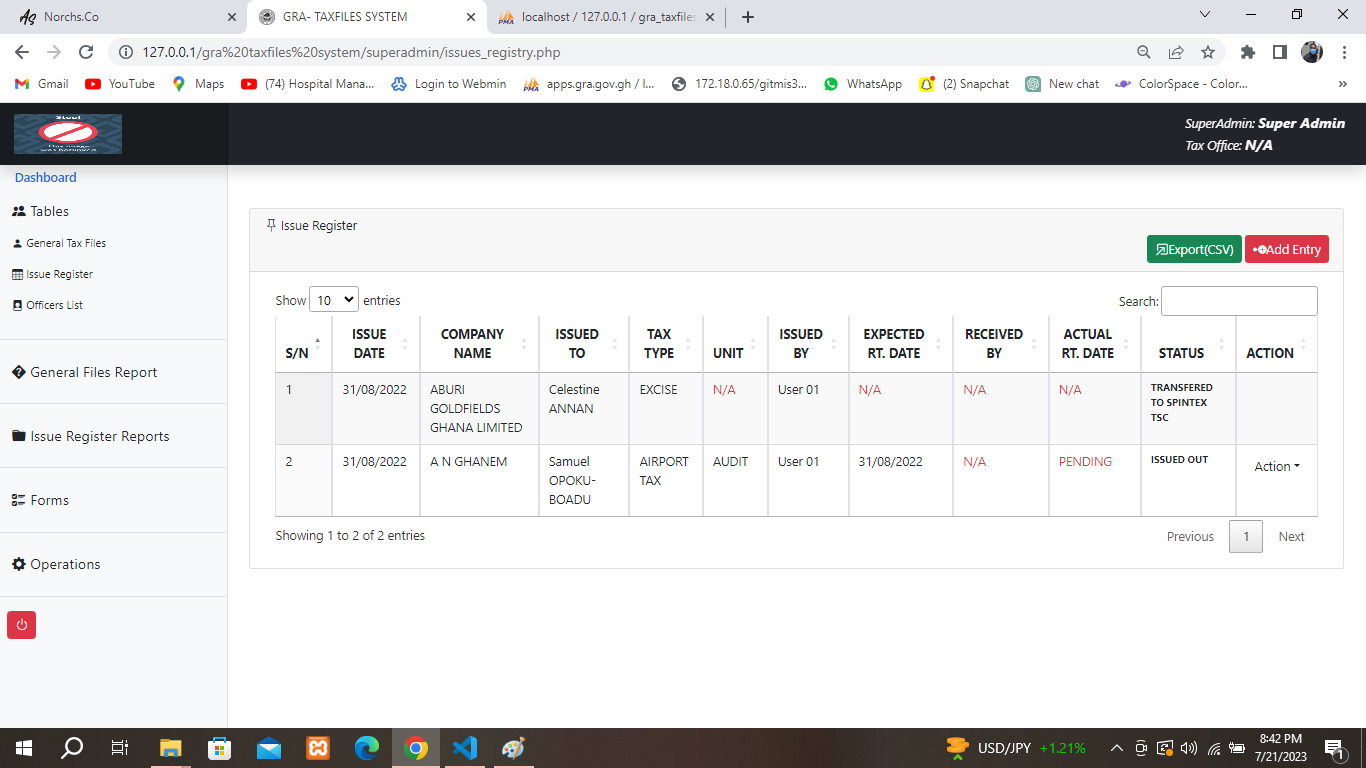Viewport: 1366px width, 768px height.
Task: Open General Tax Files link
Action: coord(66,243)
